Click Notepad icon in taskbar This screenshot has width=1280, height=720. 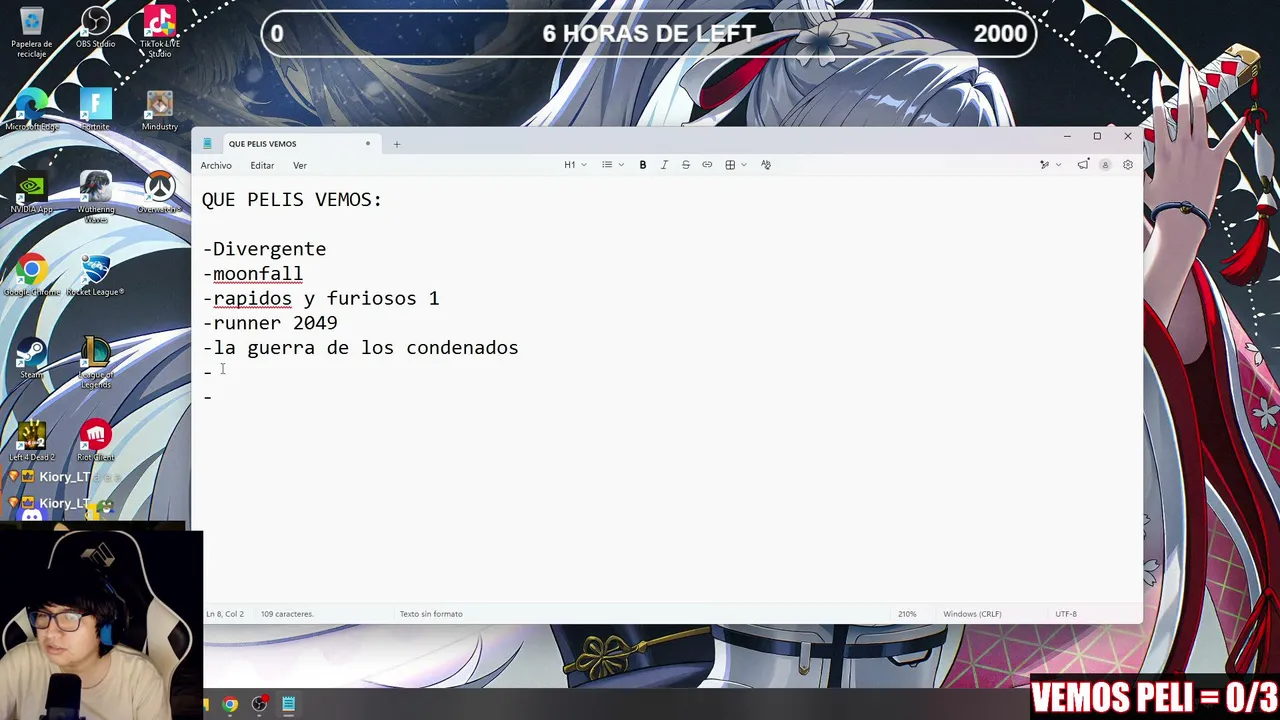coord(288,704)
